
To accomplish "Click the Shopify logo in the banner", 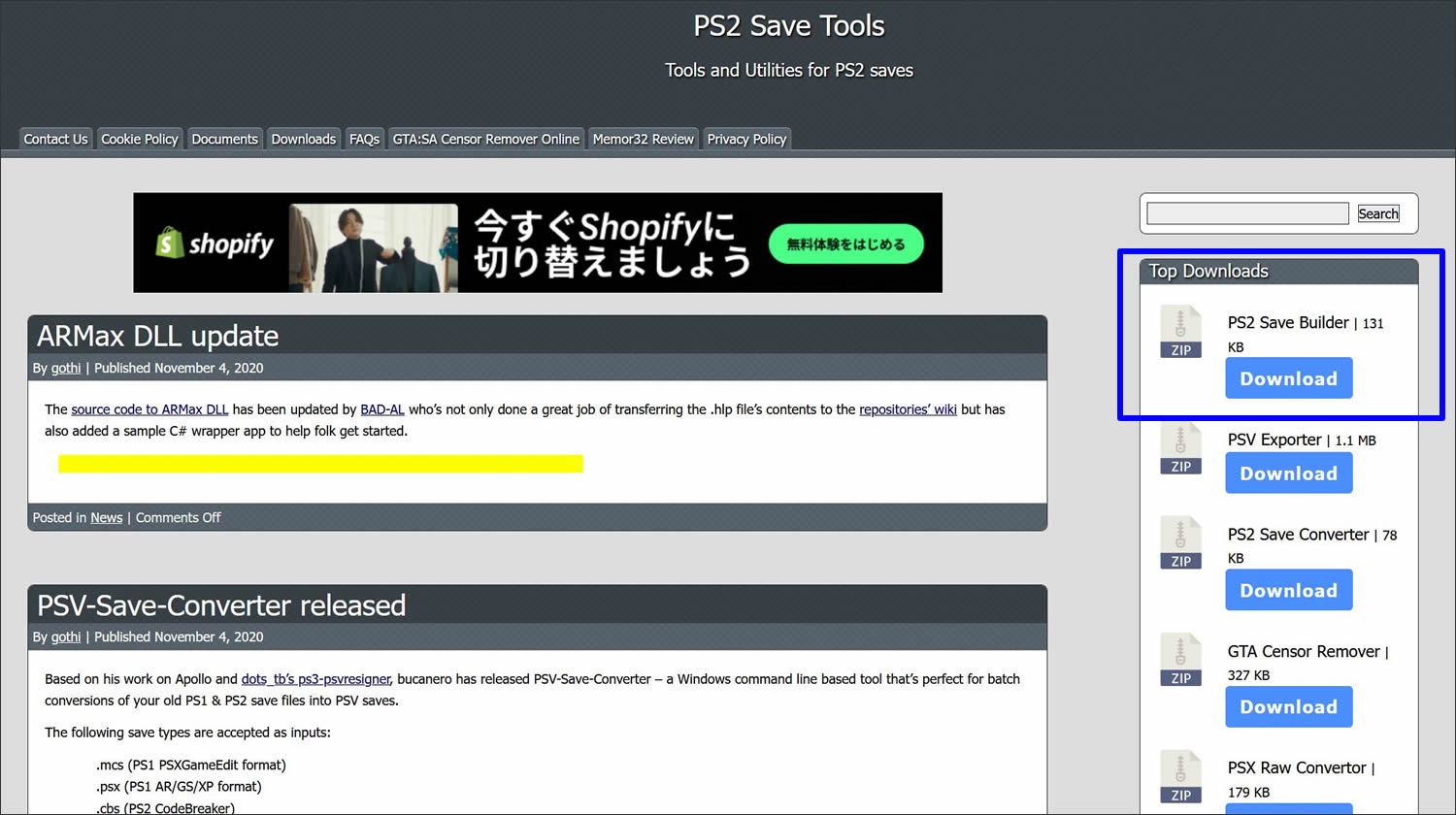I will (x=215, y=244).
